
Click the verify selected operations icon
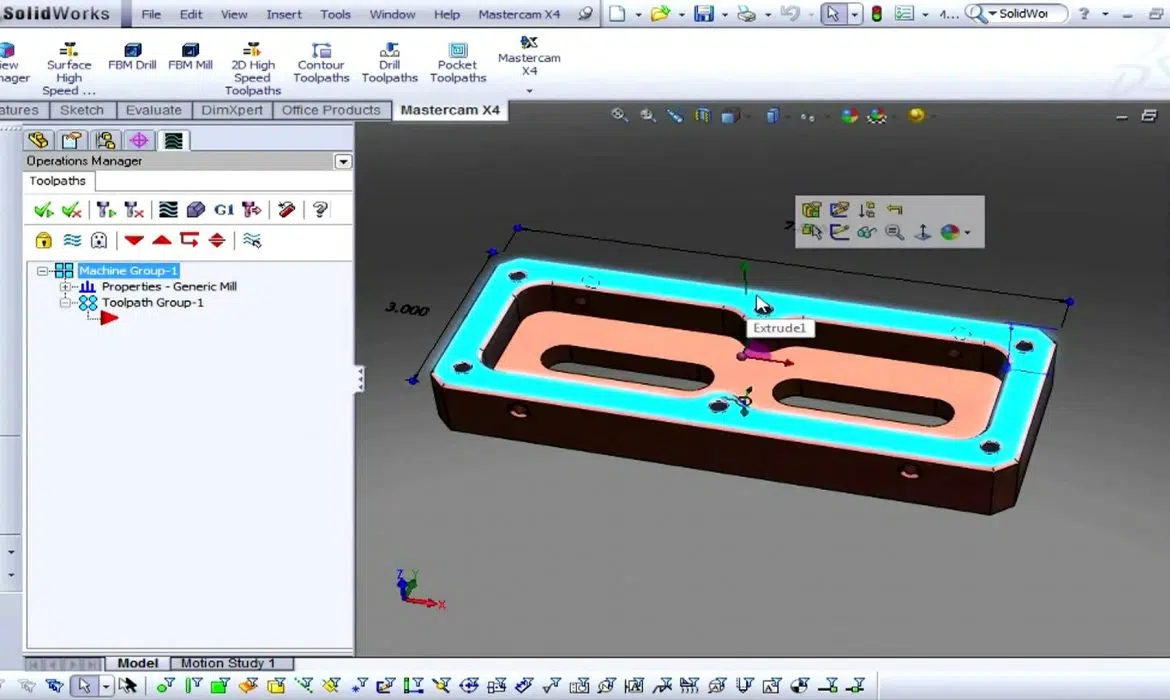coord(195,210)
